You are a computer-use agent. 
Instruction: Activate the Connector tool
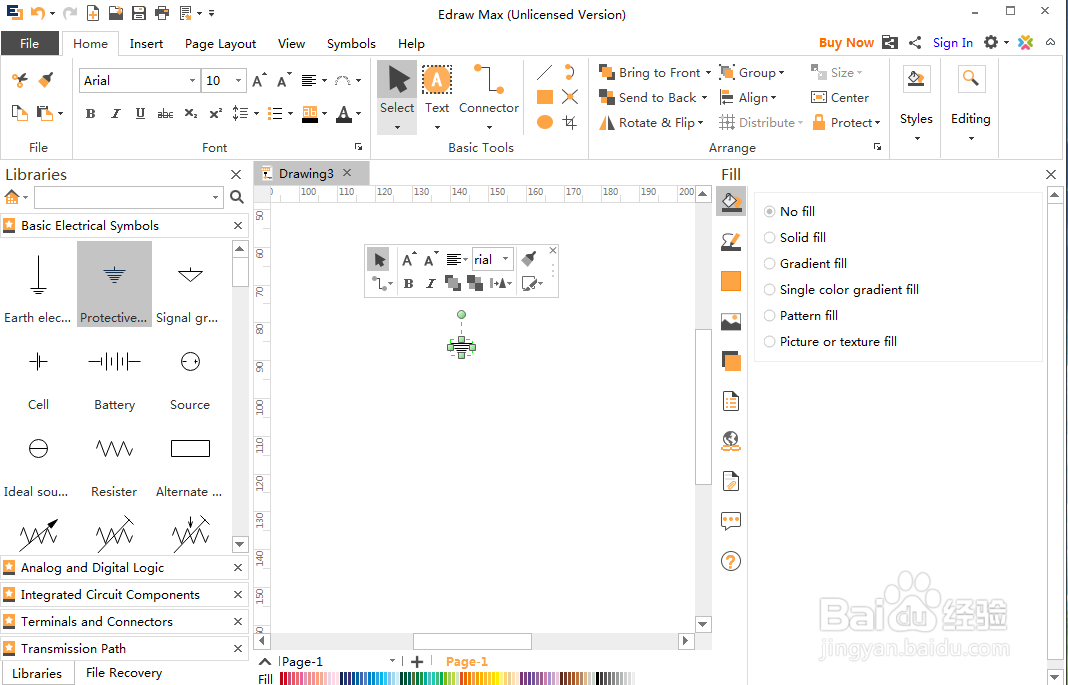[488, 91]
